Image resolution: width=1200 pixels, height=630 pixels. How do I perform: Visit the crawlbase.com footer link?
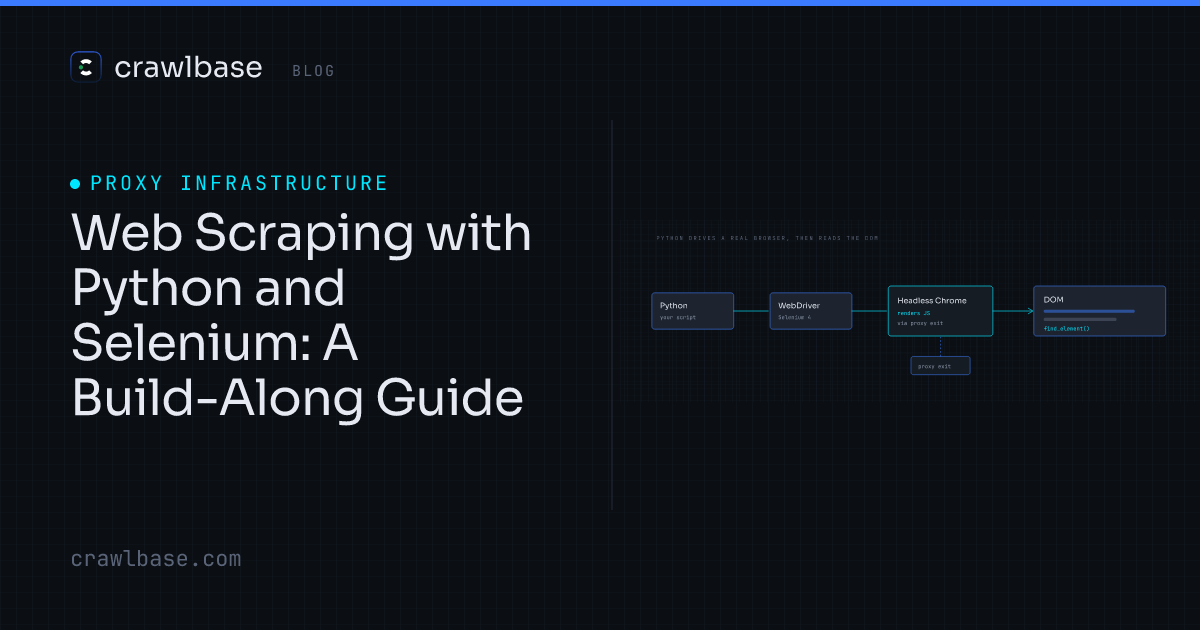pos(156,559)
